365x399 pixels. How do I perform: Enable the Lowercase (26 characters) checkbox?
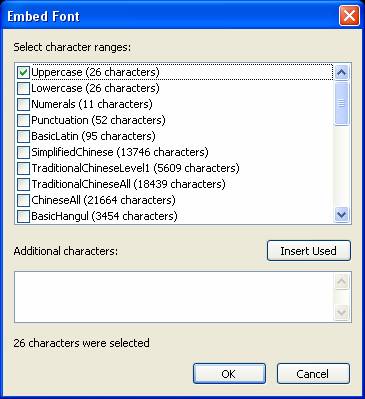coord(23,88)
